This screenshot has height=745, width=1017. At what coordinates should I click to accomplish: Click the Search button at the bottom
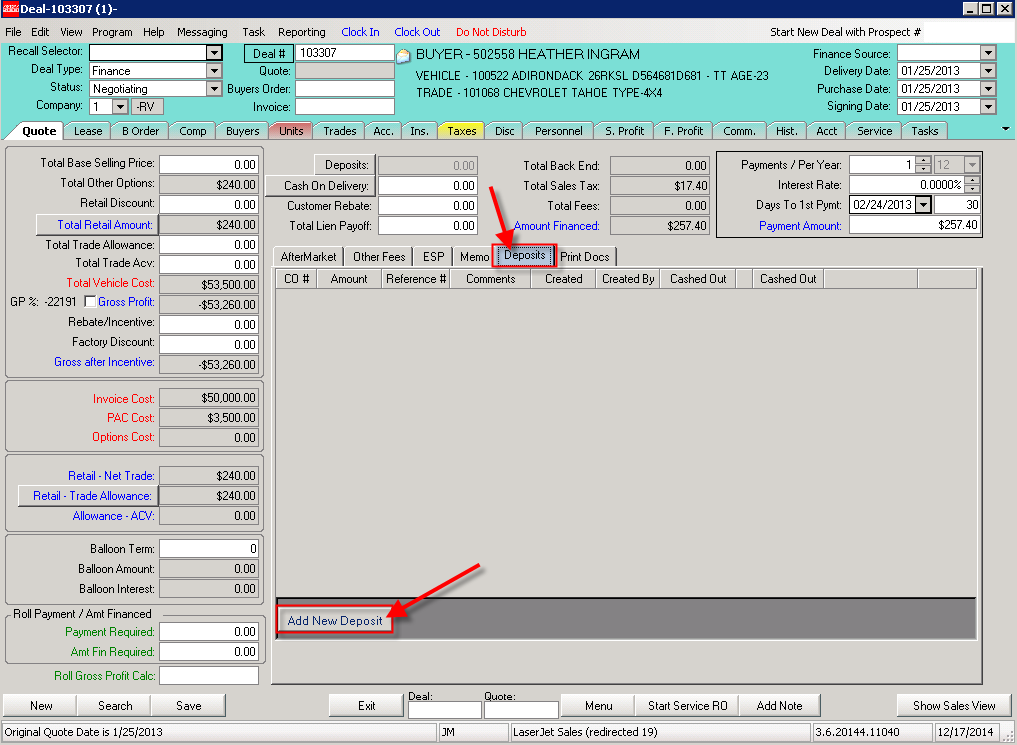115,705
